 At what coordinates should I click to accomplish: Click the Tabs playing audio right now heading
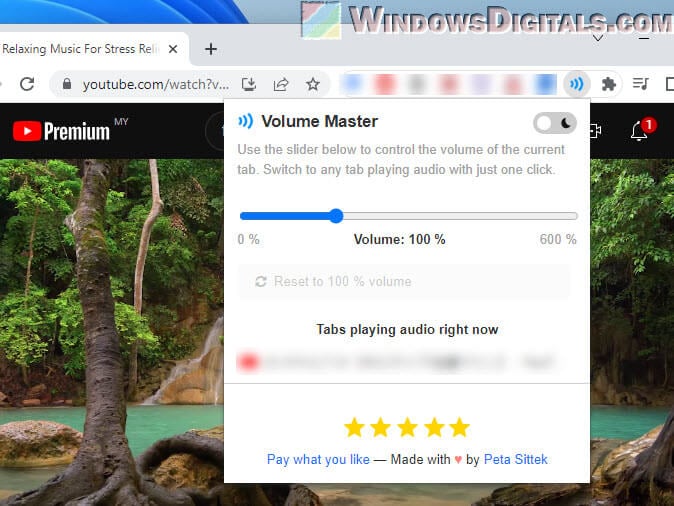407,329
